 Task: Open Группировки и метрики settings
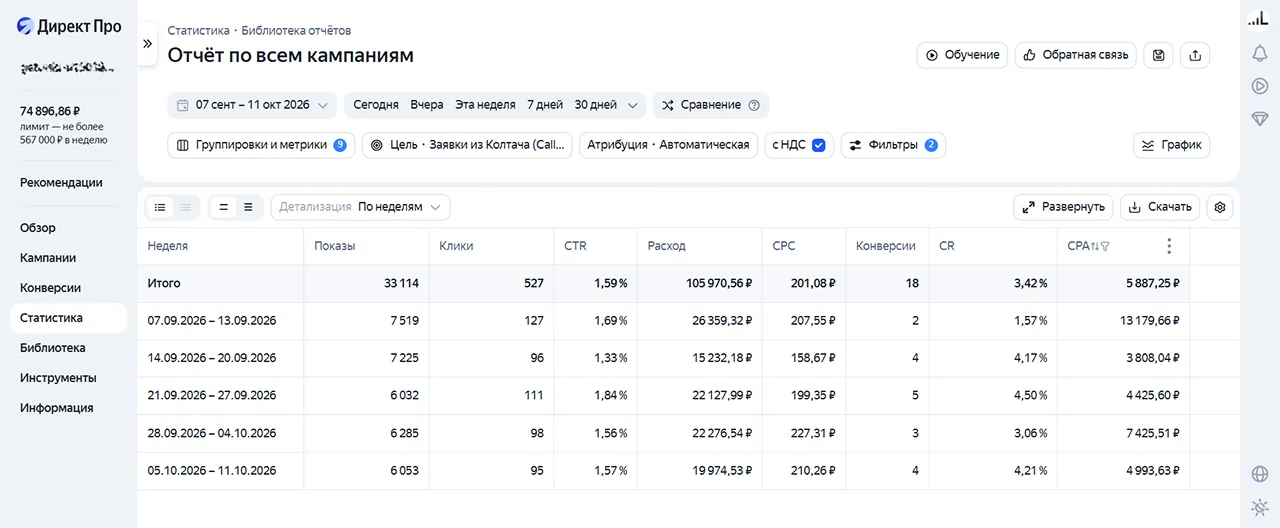tap(262, 145)
